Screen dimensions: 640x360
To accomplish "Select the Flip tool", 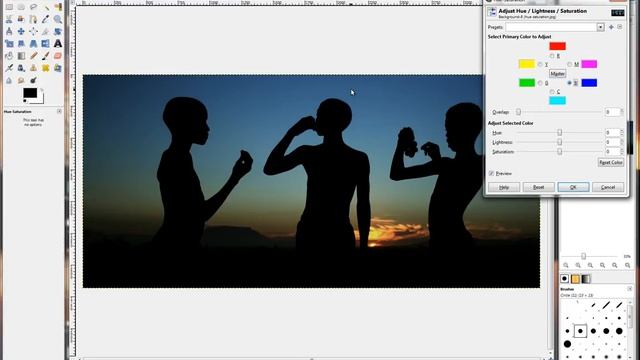I will (46, 44).
